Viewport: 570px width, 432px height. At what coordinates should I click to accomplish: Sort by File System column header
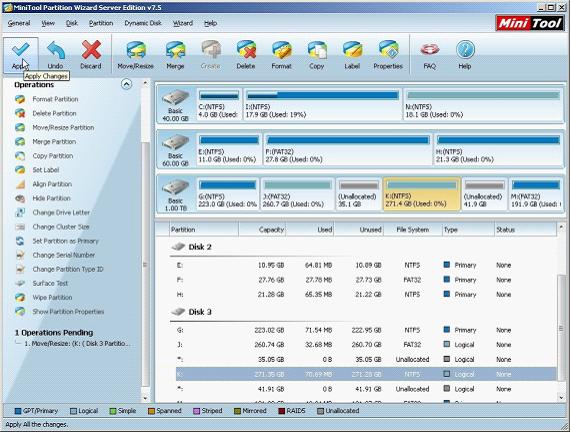(413, 230)
